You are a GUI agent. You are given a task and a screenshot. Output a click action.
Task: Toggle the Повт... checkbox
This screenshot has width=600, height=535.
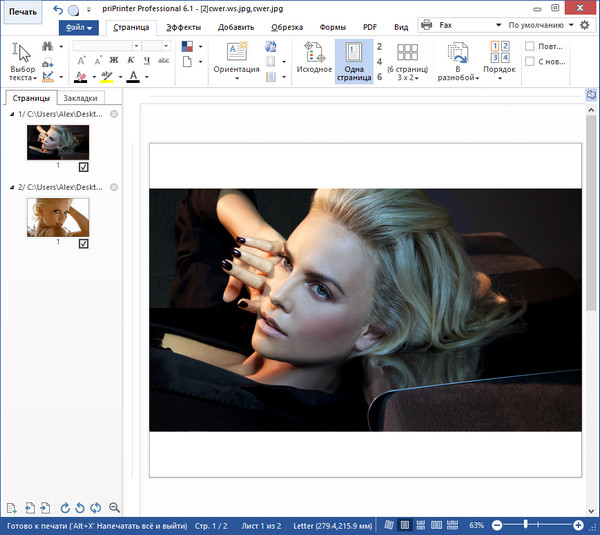click(x=530, y=46)
